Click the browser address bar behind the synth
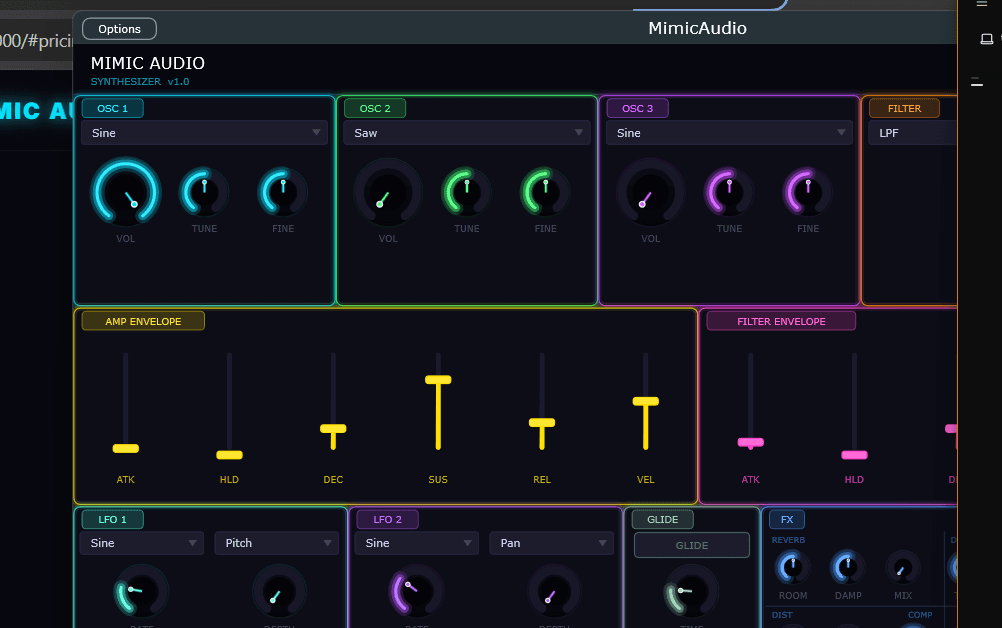Viewport: 1002px width, 628px height. [x=36, y=41]
